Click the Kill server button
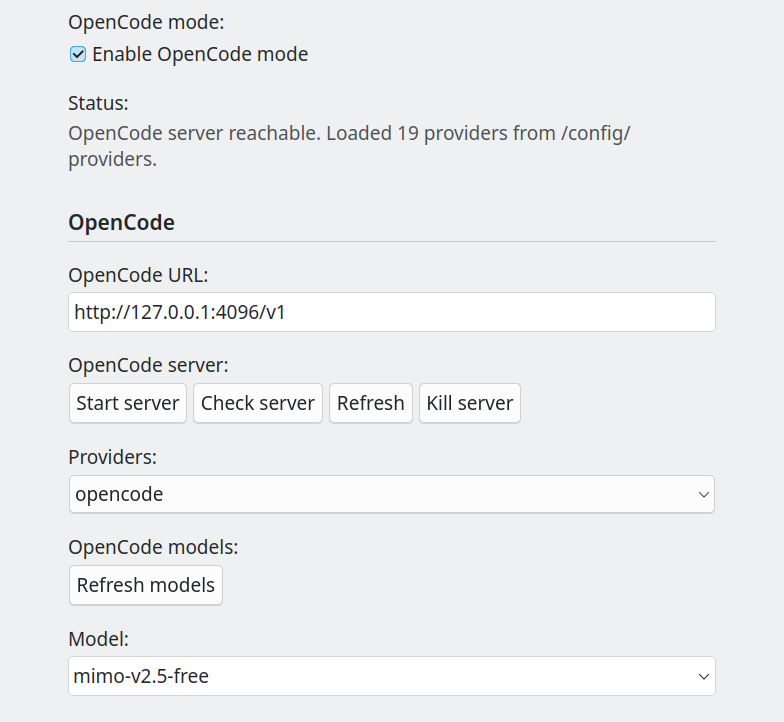This screenshot has width=784, height=722. coord(470,403)
